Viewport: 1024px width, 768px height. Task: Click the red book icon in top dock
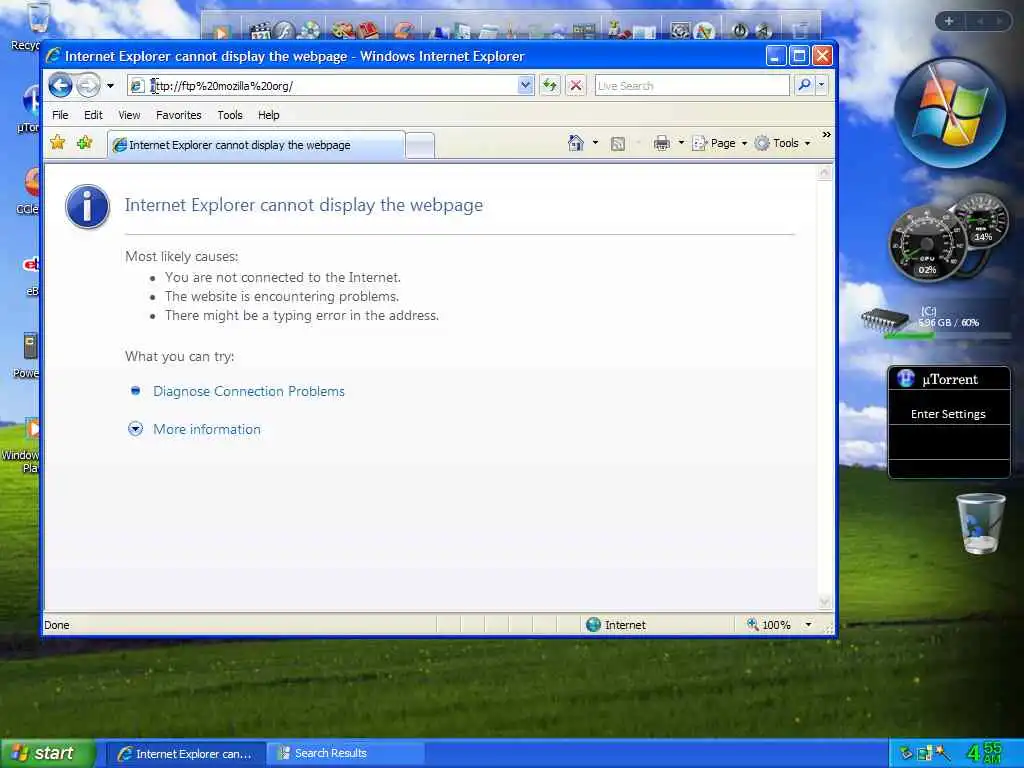click(x=368, y=30)
